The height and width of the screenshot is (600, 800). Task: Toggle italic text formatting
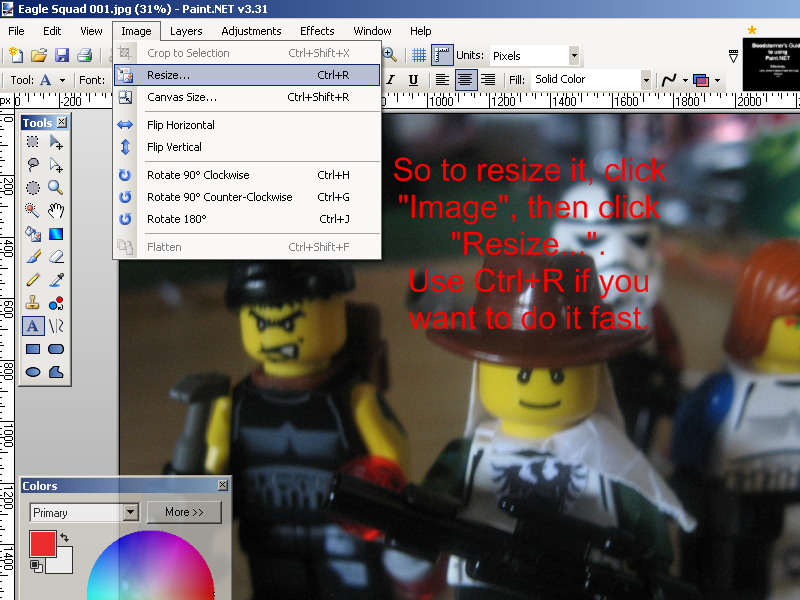(390, 80)
